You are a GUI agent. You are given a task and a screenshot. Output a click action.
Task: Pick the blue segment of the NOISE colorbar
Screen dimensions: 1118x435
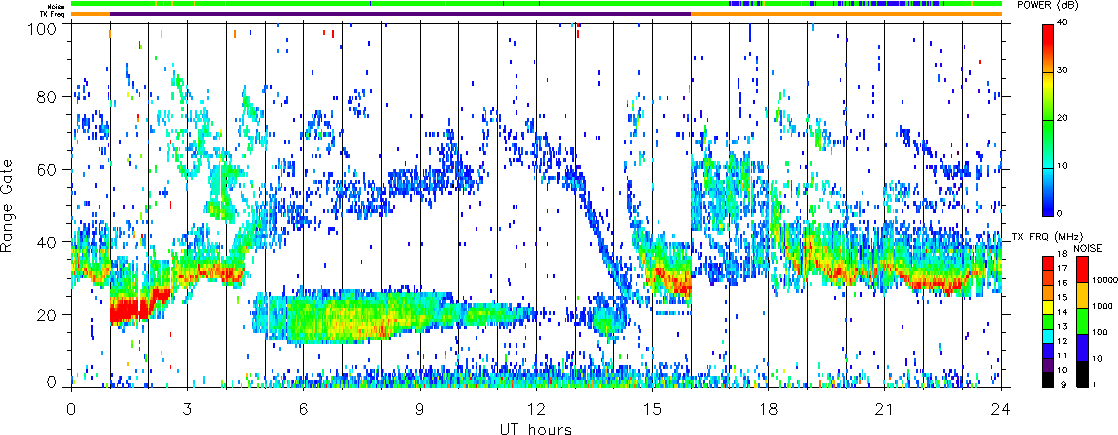pos(1081,347)
